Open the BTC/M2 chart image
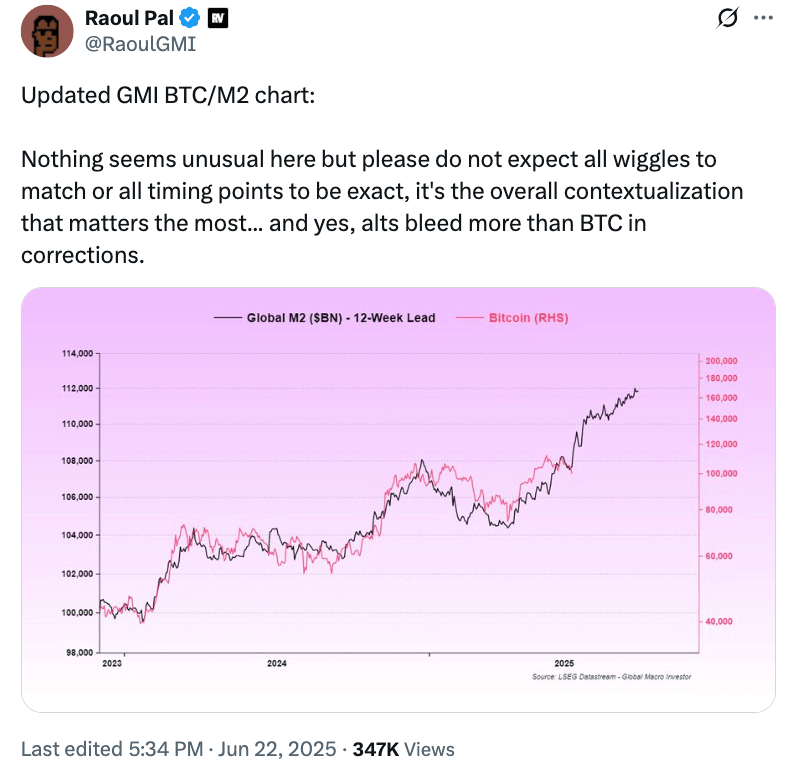793x783 pixels. point(398,499)
